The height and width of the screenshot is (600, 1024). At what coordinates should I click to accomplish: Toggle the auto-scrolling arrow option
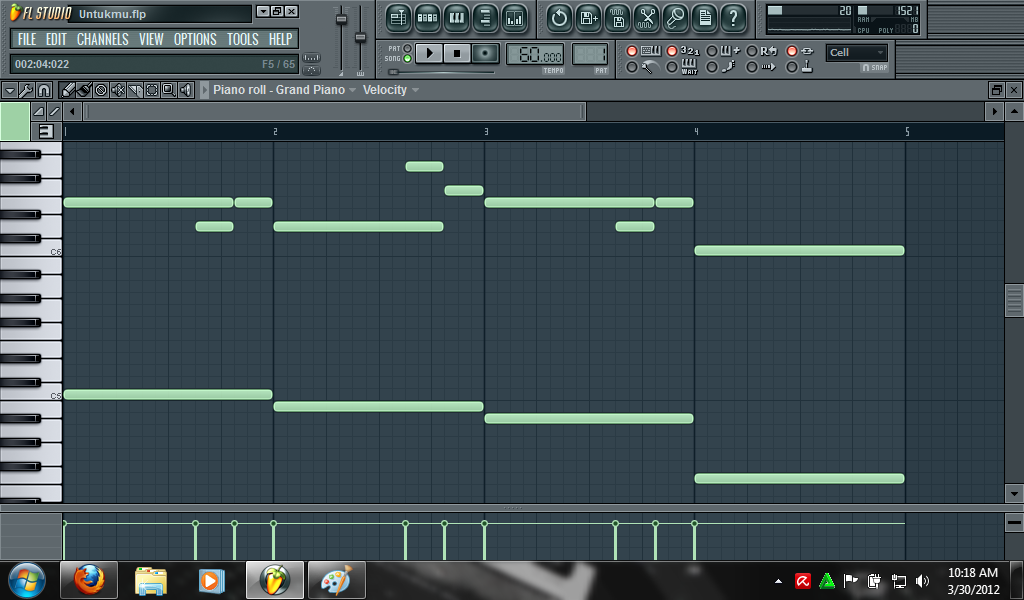pos(752,67)
